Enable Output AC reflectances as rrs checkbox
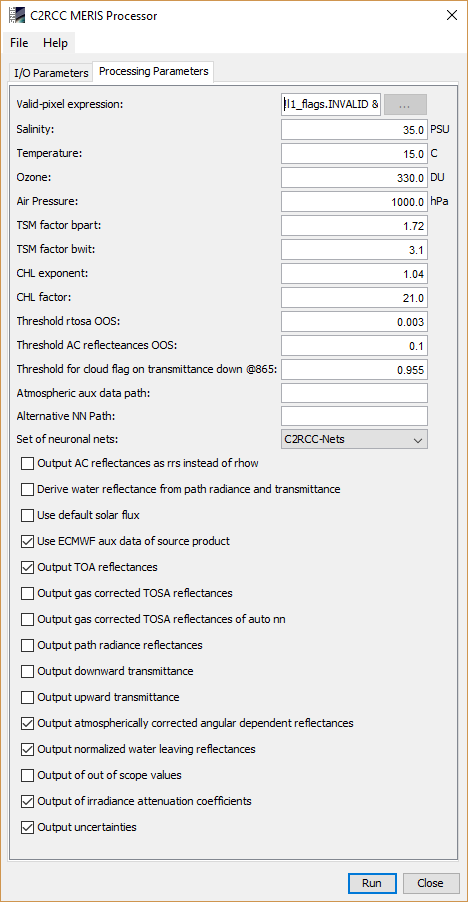 pyautogui.click(x=28, y=463)
